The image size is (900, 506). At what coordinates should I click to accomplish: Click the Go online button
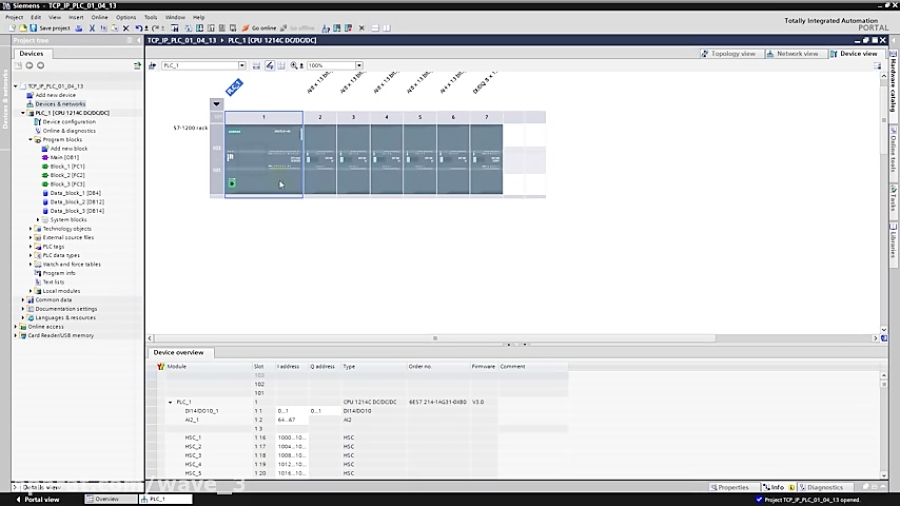[259, 28]
